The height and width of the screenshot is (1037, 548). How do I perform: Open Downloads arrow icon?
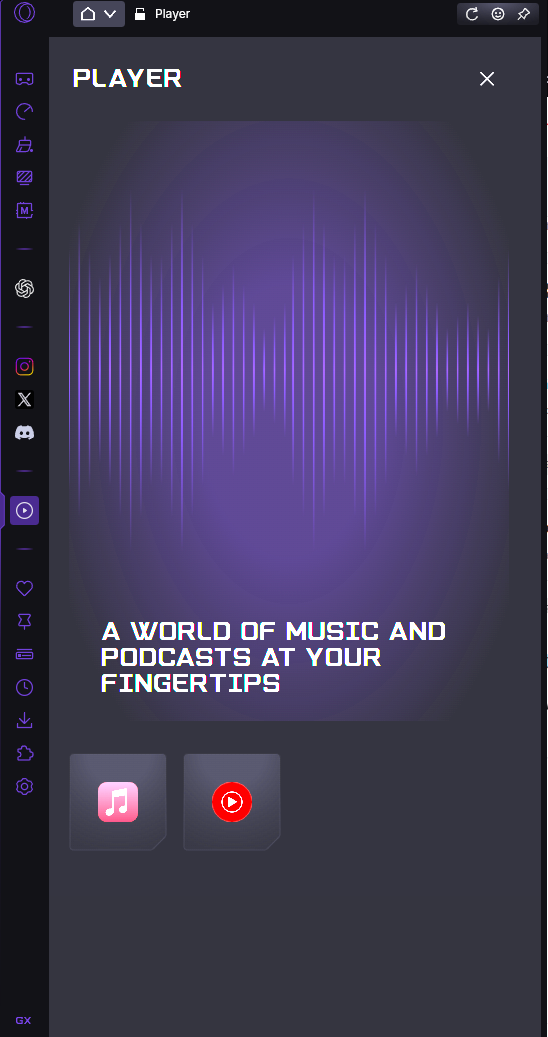(x=24, y=720)
